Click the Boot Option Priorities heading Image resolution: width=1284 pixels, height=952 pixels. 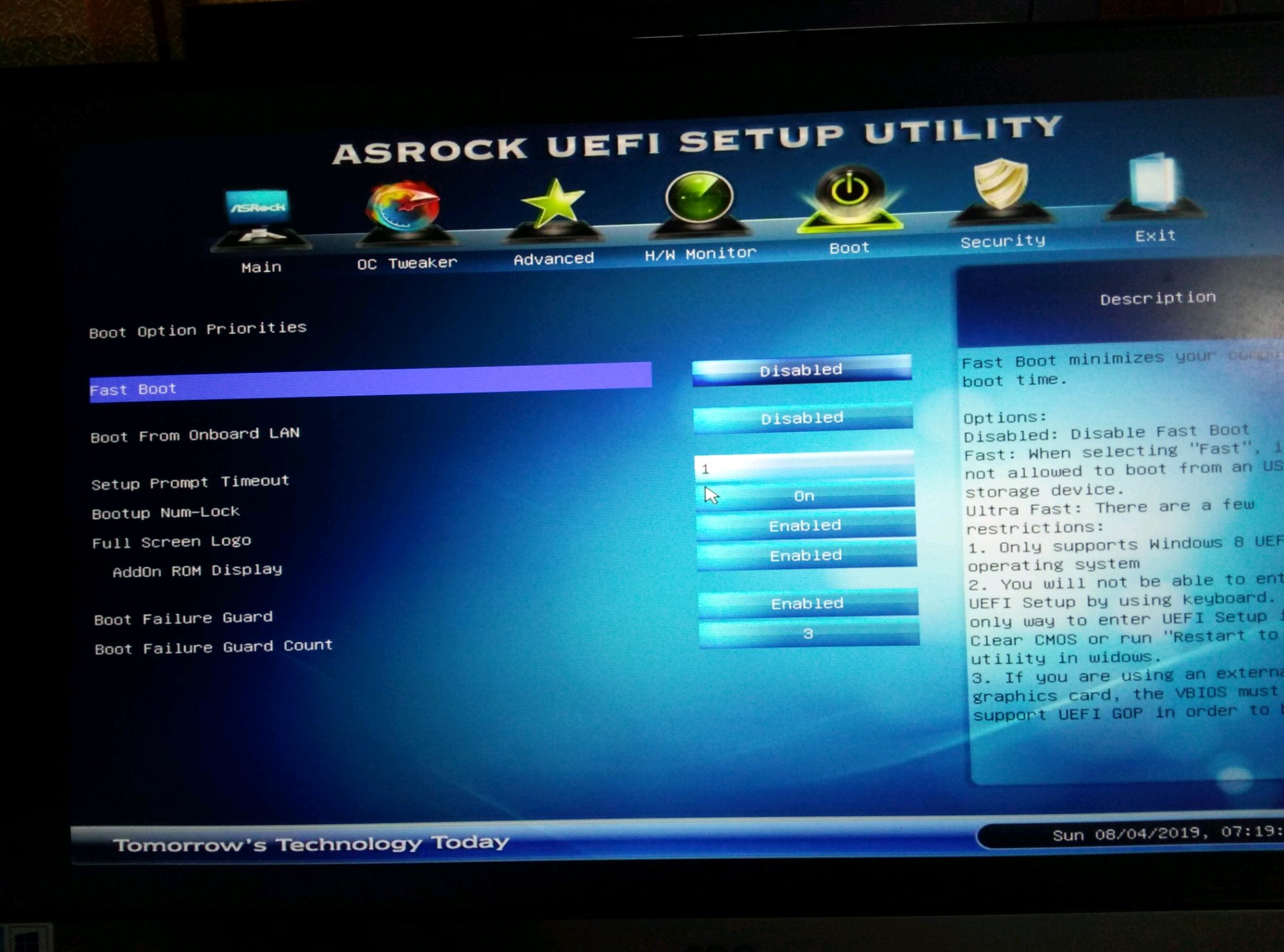(198, 330)
